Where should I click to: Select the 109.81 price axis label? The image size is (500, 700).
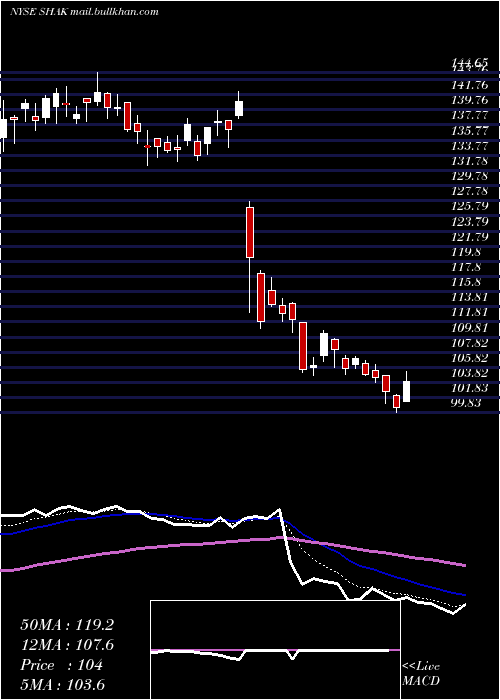pos(469,328)
